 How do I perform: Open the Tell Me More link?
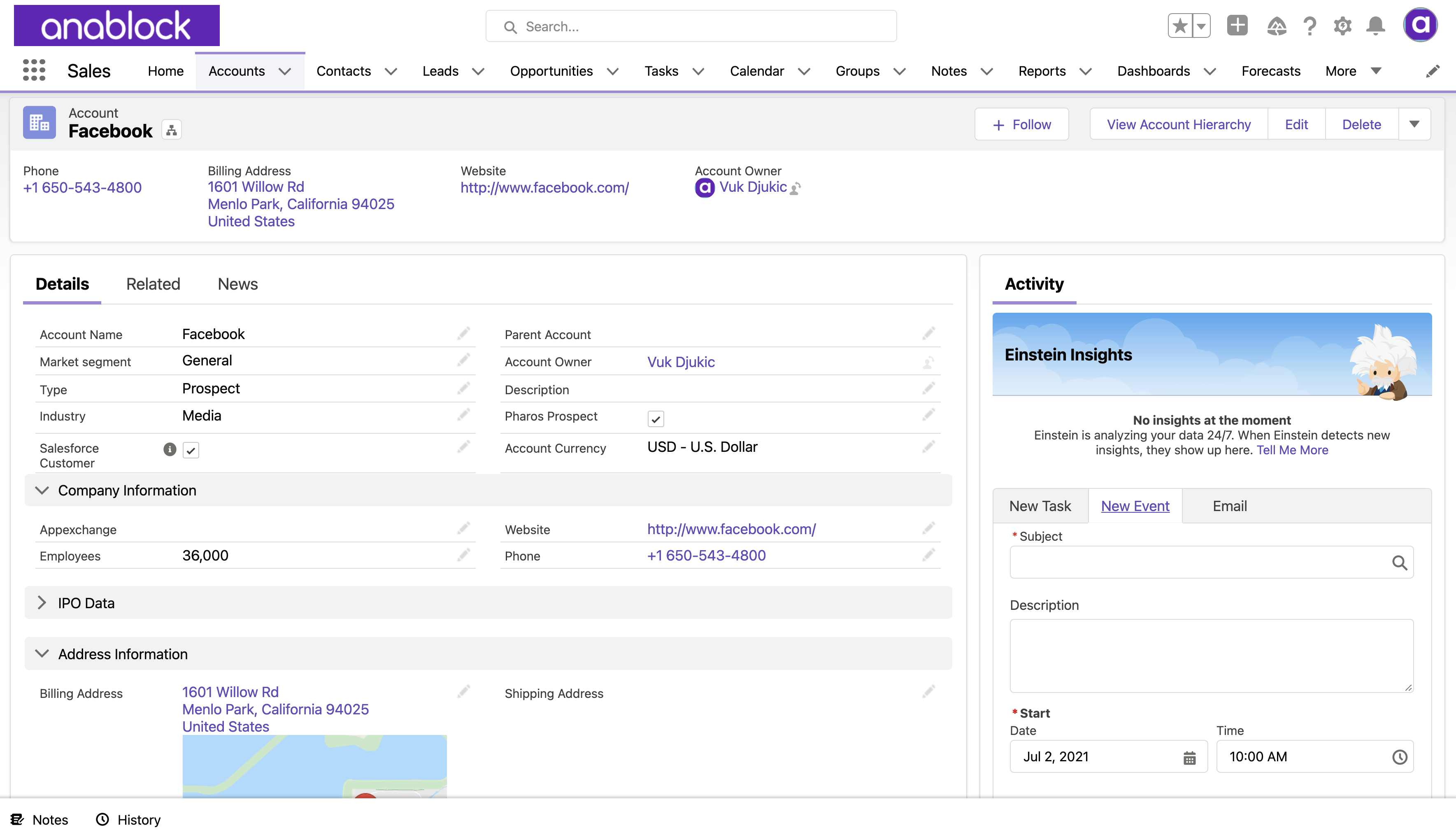point(1292,450)
